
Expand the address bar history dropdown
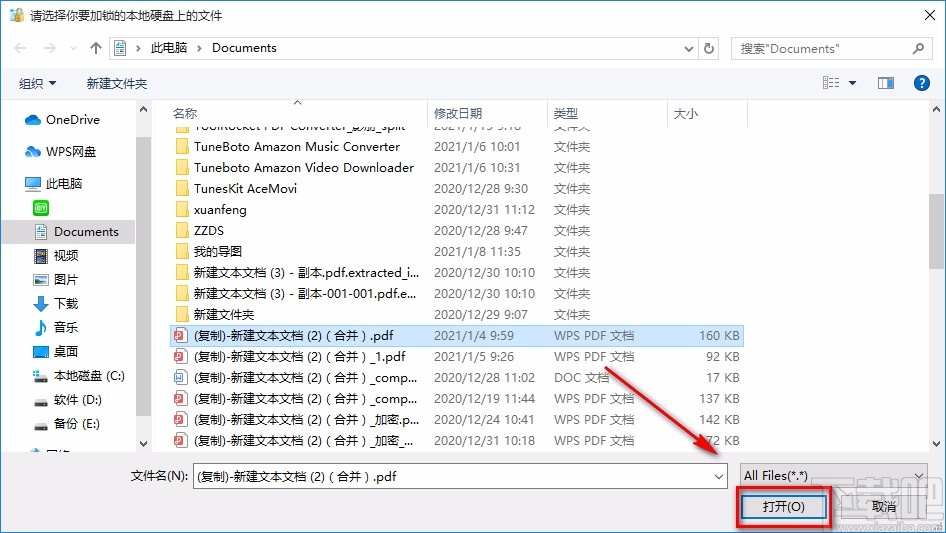click(x=688, y=49)
